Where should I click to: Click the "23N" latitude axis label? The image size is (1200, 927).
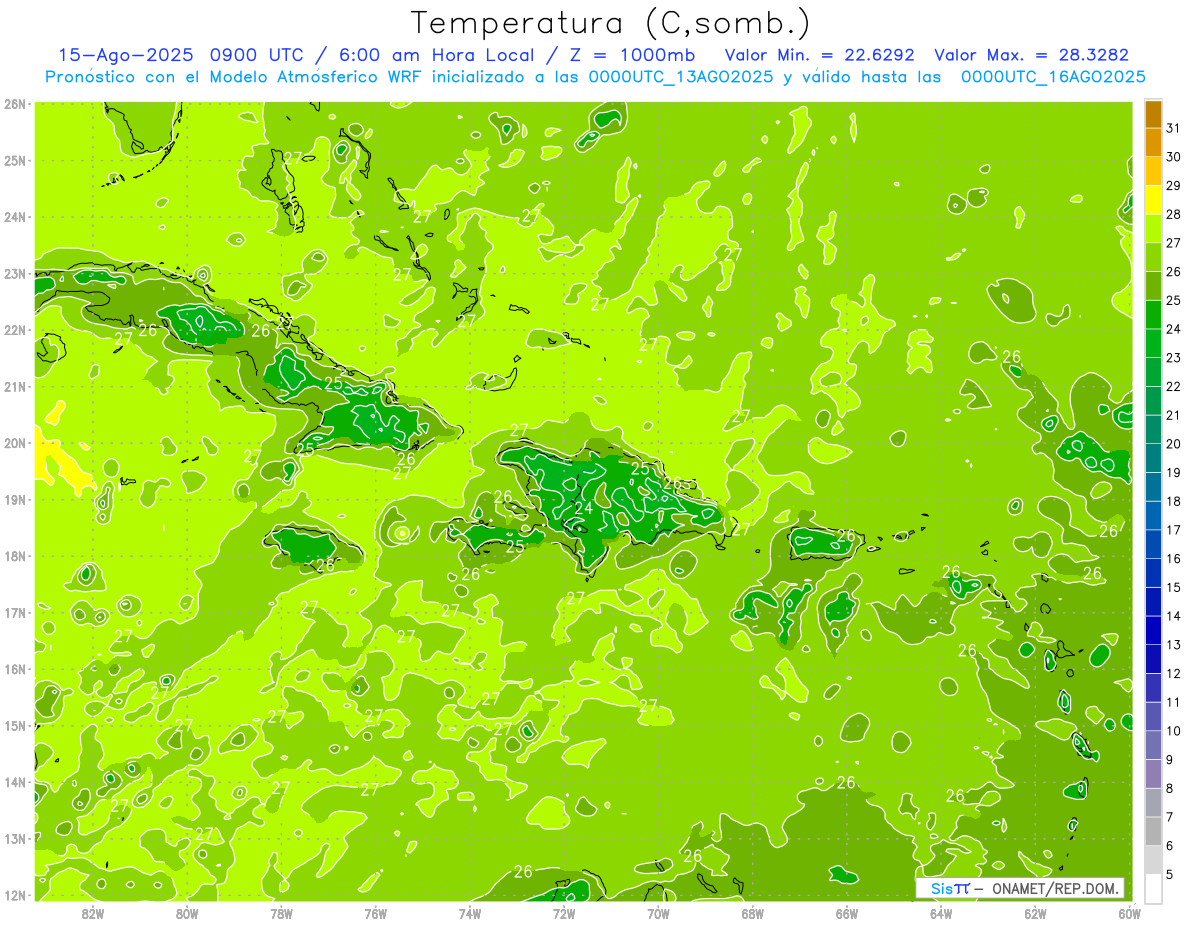click(14, 273)
